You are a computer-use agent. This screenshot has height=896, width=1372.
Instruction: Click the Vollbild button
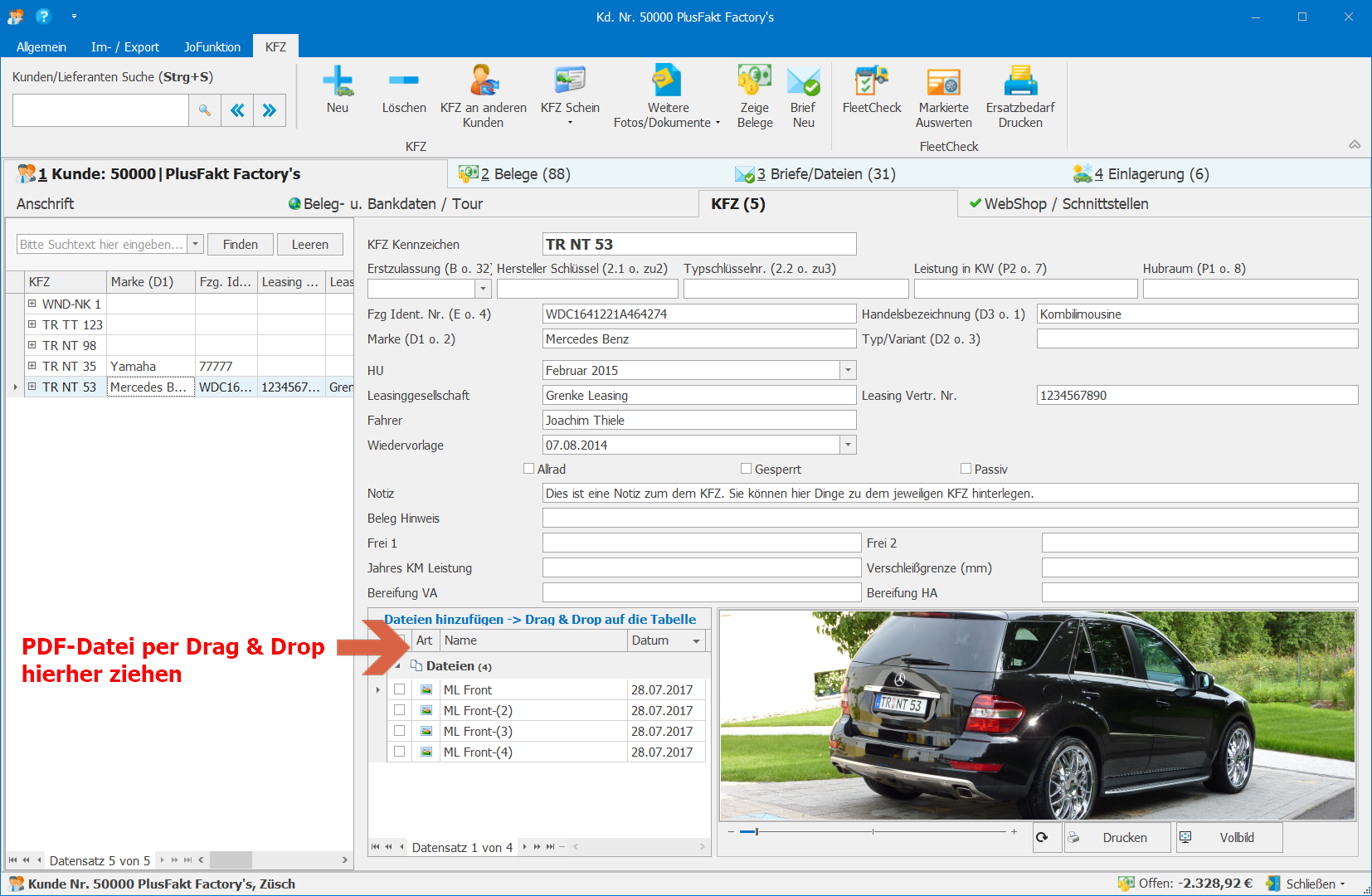point(1228,837)
